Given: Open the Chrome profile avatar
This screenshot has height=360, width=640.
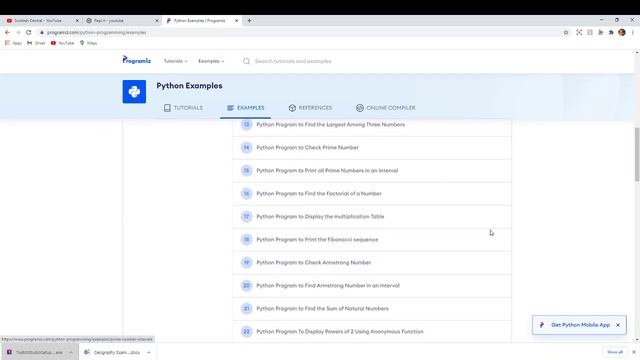Looking at the screenshot, I should click(x=622, y=32).
